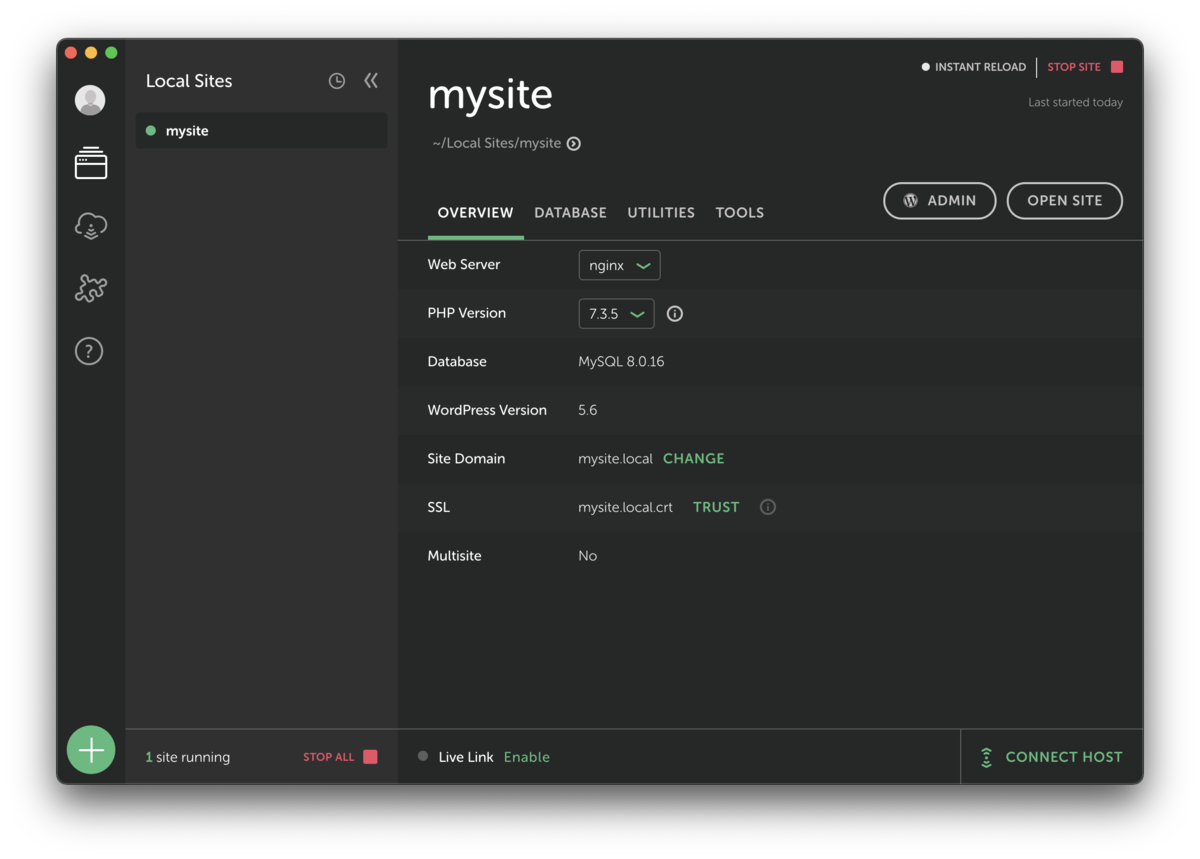Click Trust for SSL certificate
The image size is (1200, 859).
coord(716,507)
